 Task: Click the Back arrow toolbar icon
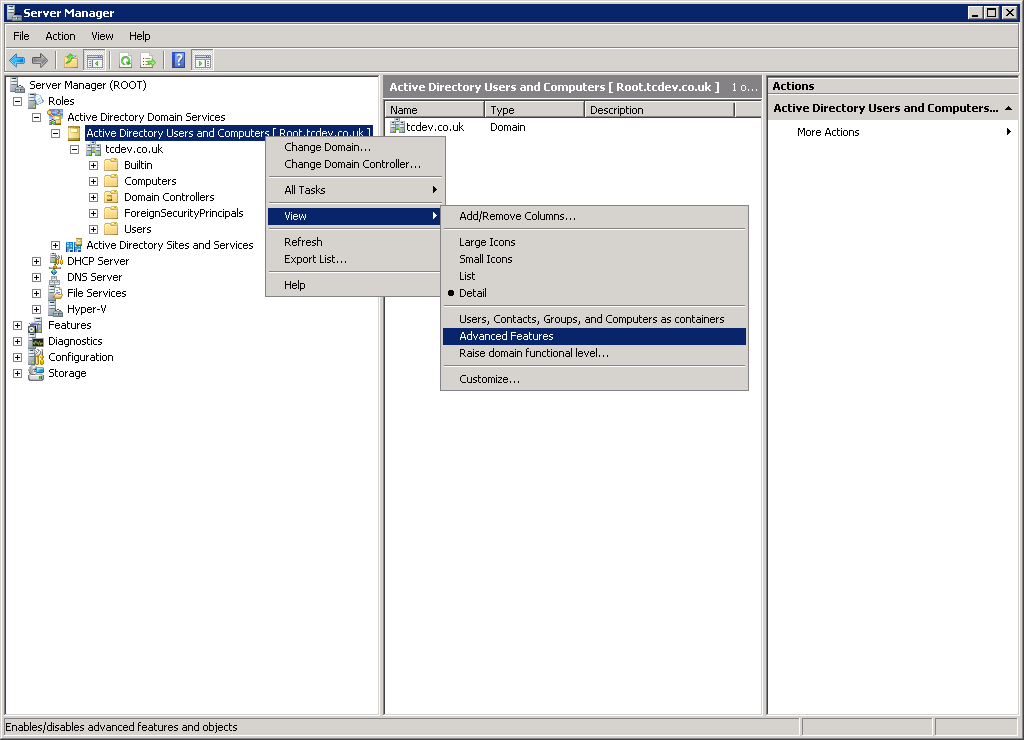pyautogui.click(x=17, y=61)
